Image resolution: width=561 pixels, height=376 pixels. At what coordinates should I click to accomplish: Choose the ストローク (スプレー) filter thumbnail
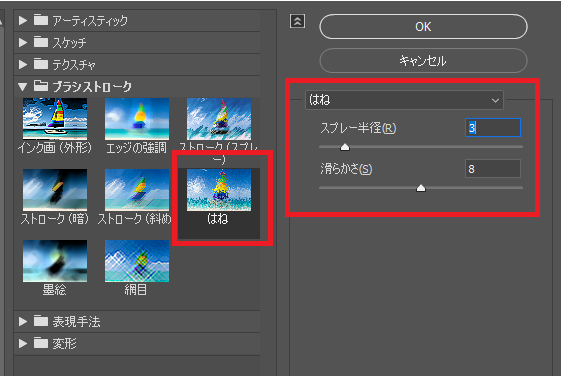(219, 119)
